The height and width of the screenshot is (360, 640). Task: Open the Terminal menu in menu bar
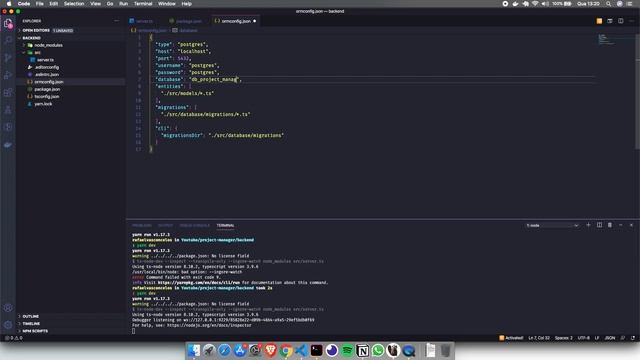(143, 4)
